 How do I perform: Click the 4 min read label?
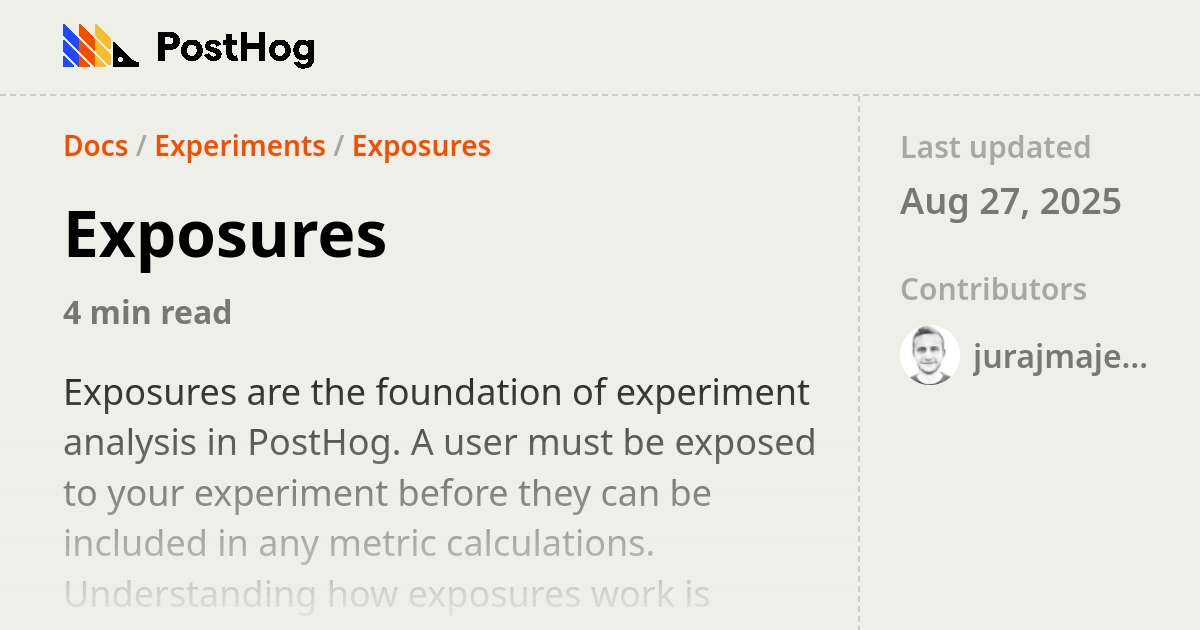(147, 312)
